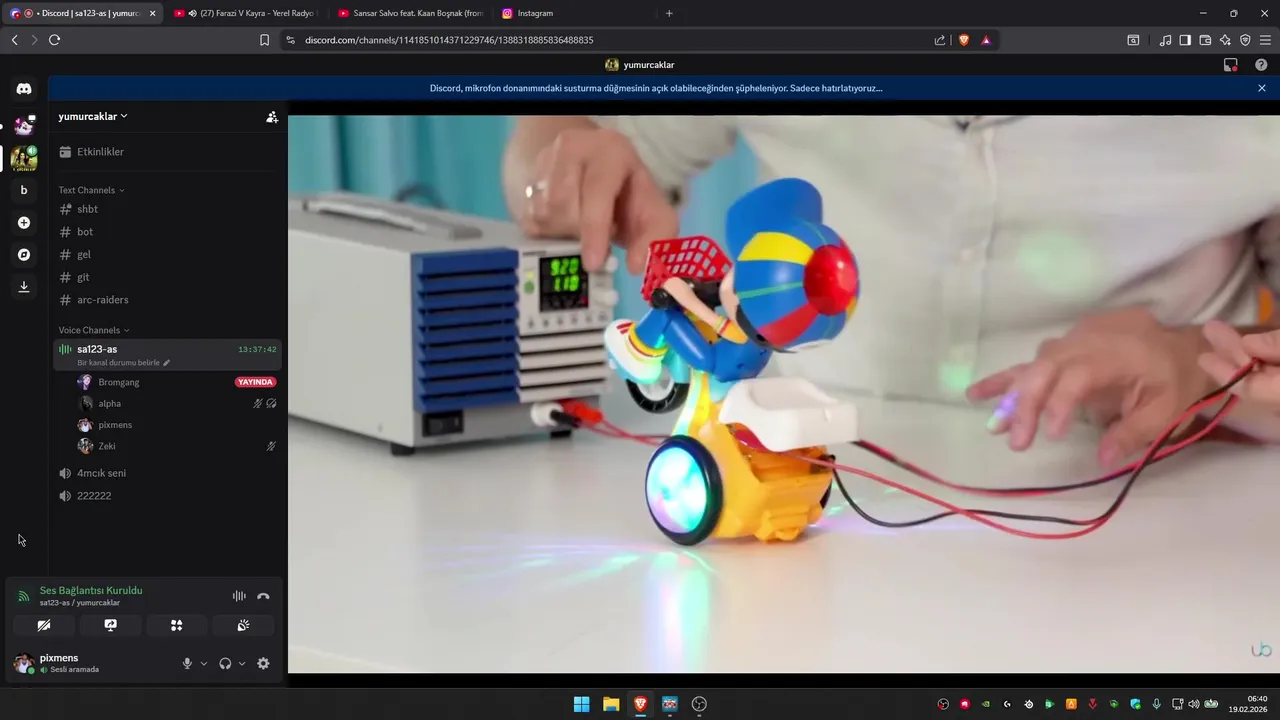Click Bromgang's live stream video
This screenshot has height=720, width=1280.
(x=784, y=394)
